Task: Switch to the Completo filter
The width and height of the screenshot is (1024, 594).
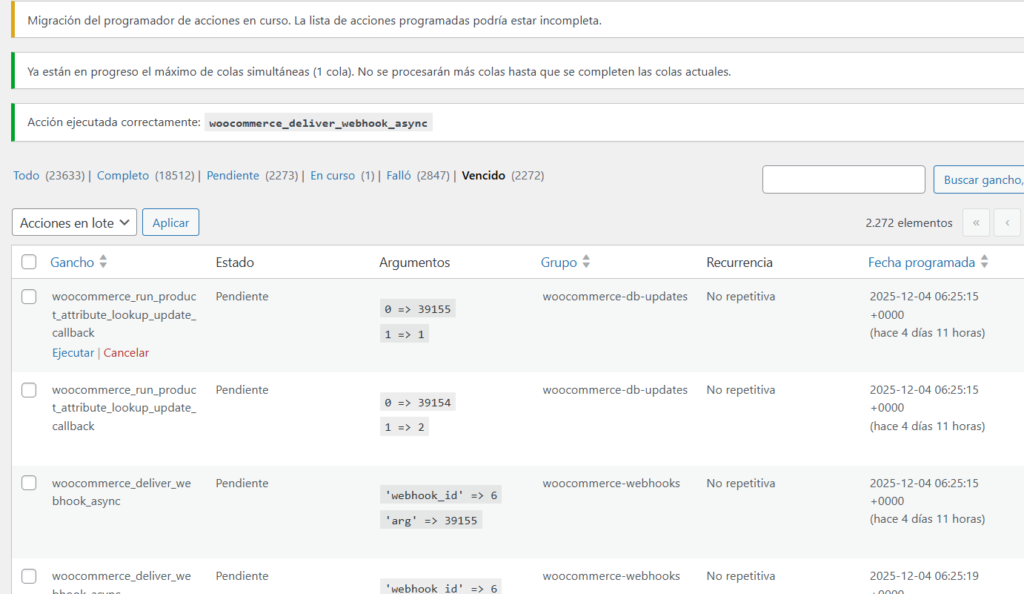Action: (123, 175)
